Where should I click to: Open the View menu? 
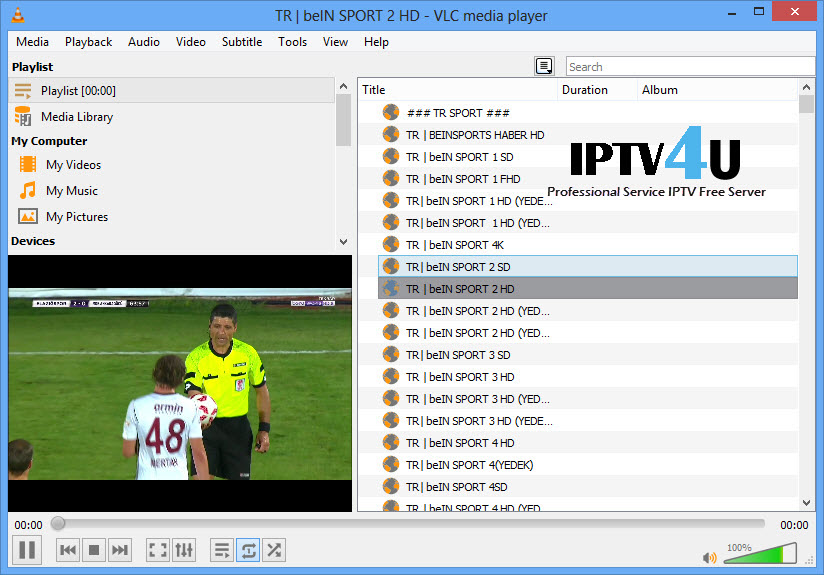coord(335,42)
